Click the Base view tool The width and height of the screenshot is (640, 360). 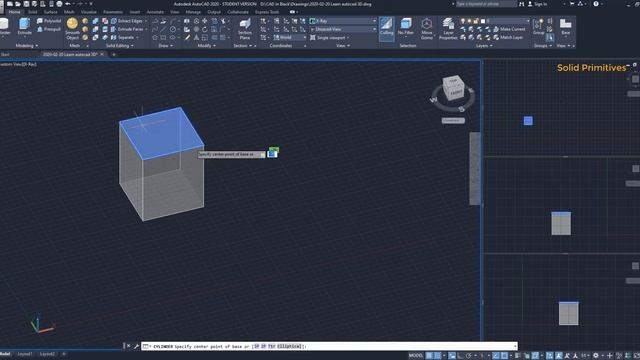[x=565, y=27]
